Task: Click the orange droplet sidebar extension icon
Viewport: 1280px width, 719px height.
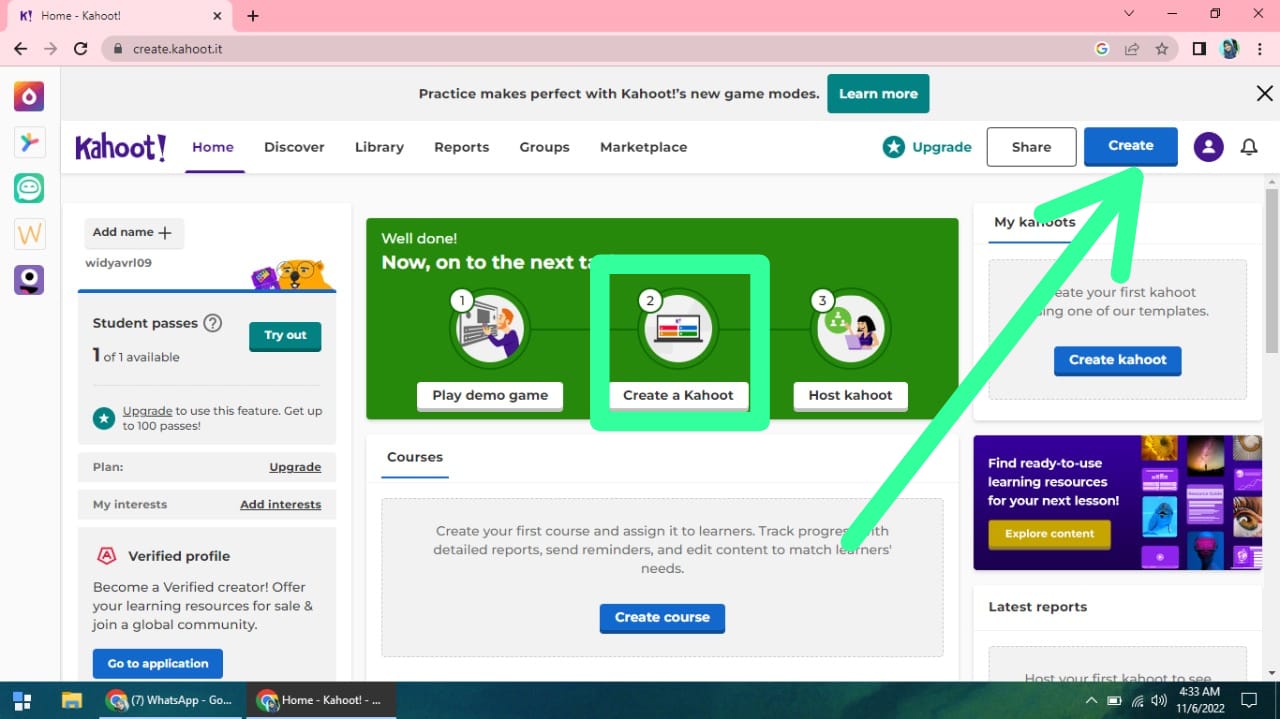Action: pyautogui.click(x=29, y=96)
